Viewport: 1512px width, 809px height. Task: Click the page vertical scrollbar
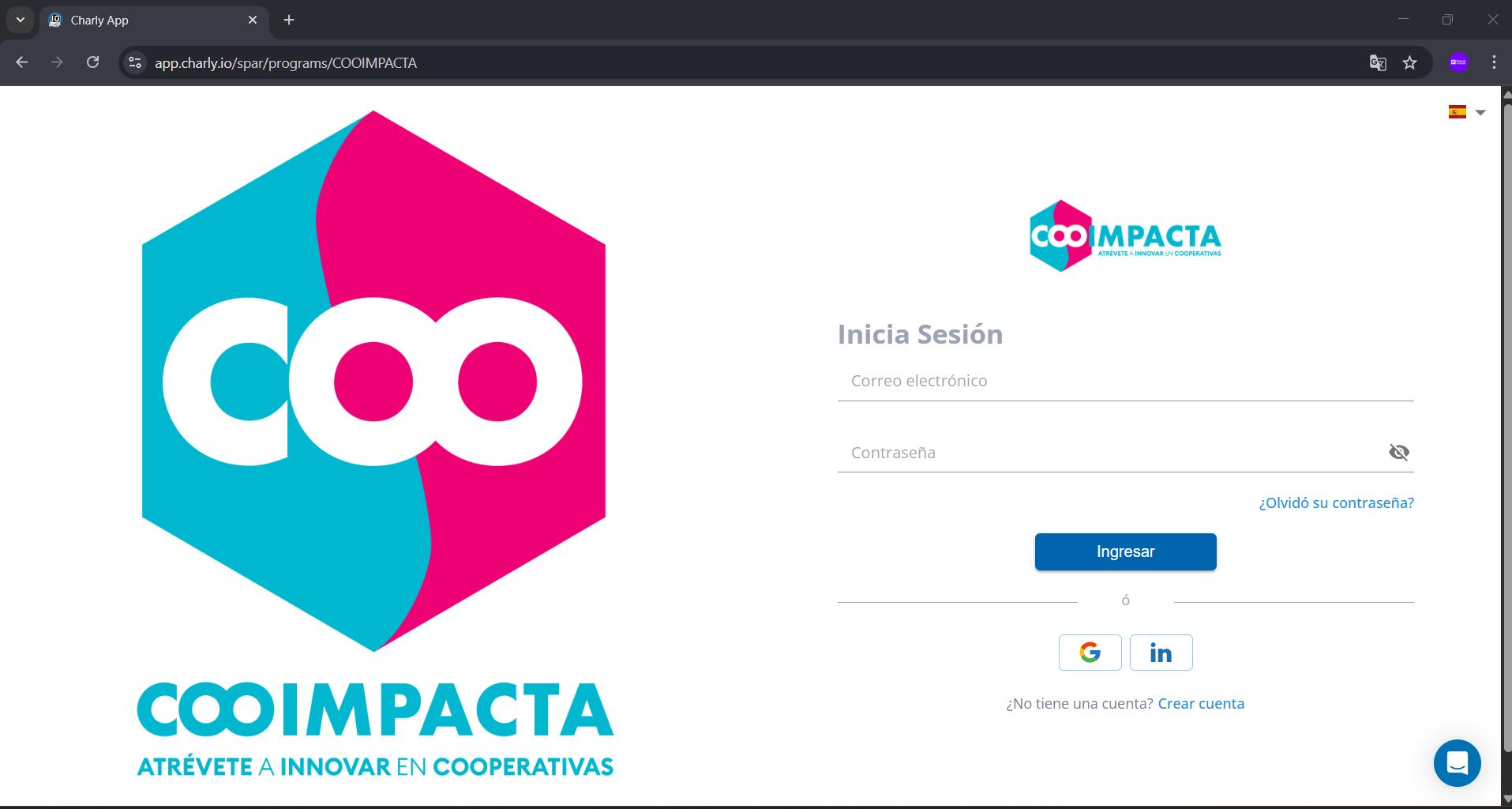pos(1506,427)
